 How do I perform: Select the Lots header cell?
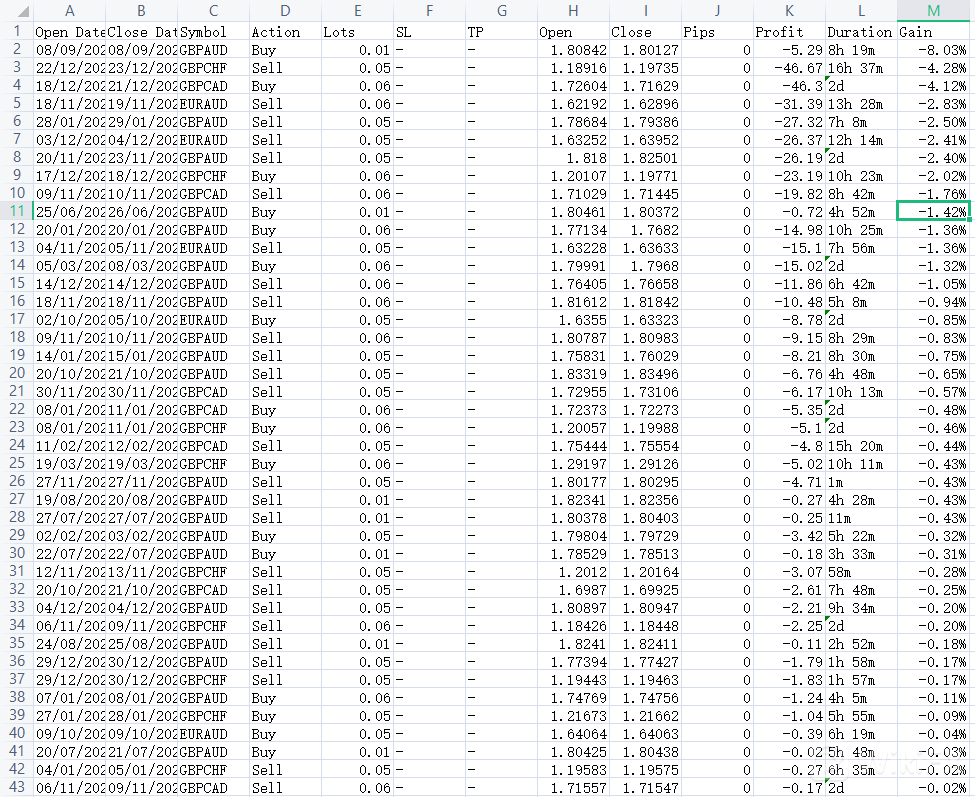coord(356,32)
